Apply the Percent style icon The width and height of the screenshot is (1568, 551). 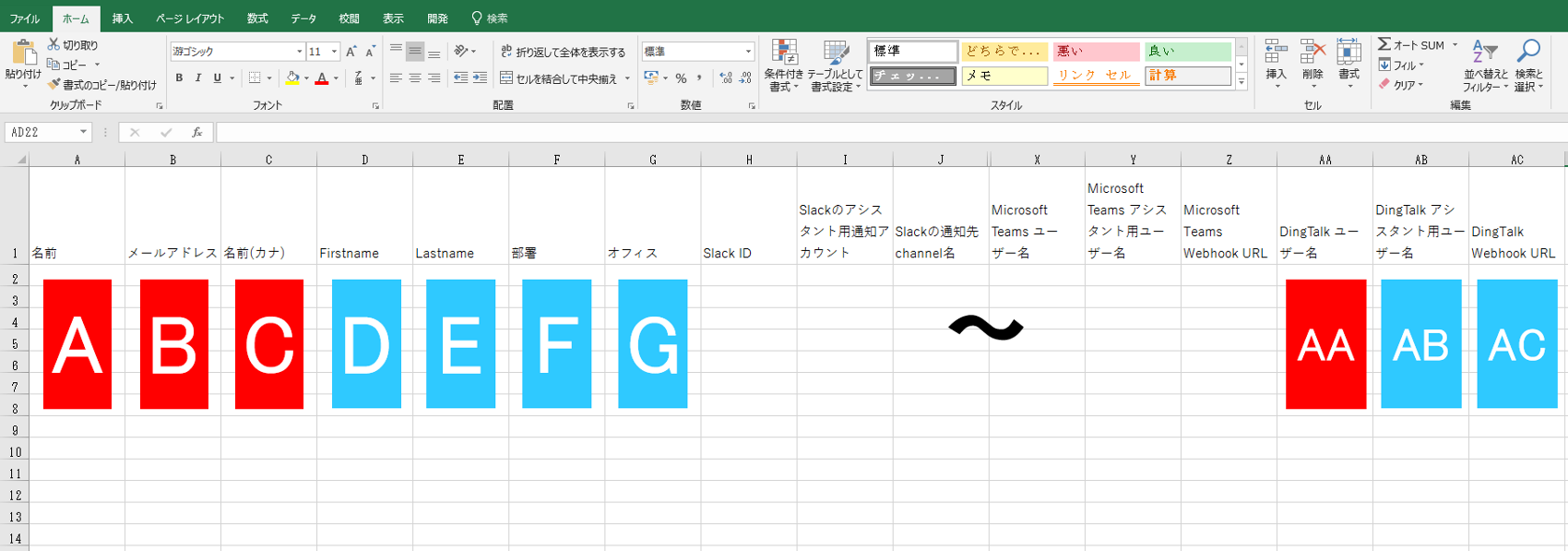681,78
